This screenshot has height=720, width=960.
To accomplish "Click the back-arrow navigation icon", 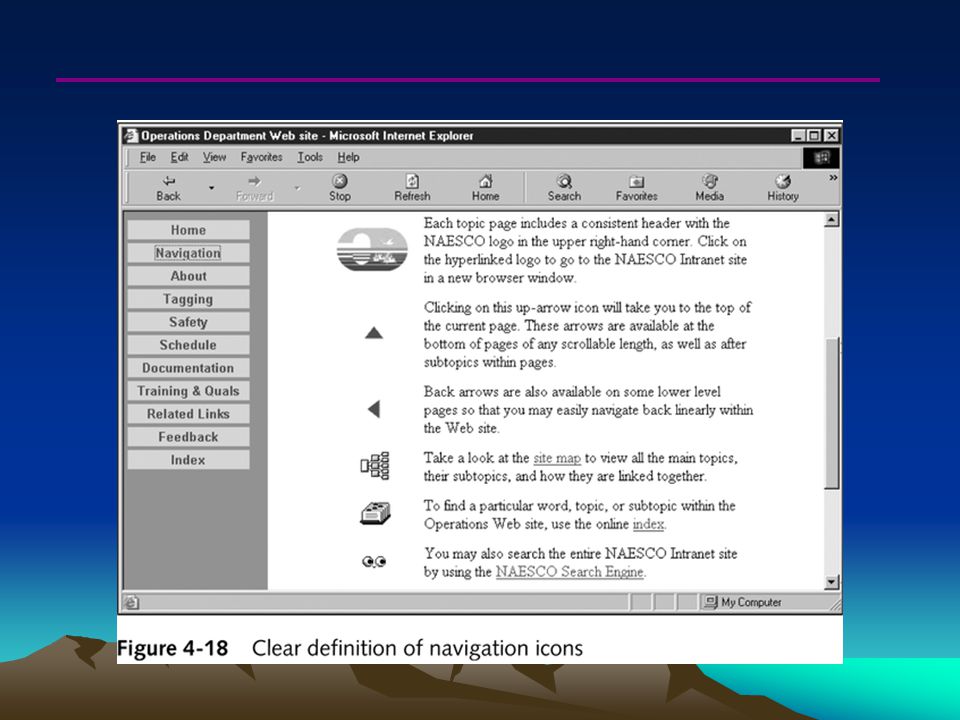I will point(374,409).
